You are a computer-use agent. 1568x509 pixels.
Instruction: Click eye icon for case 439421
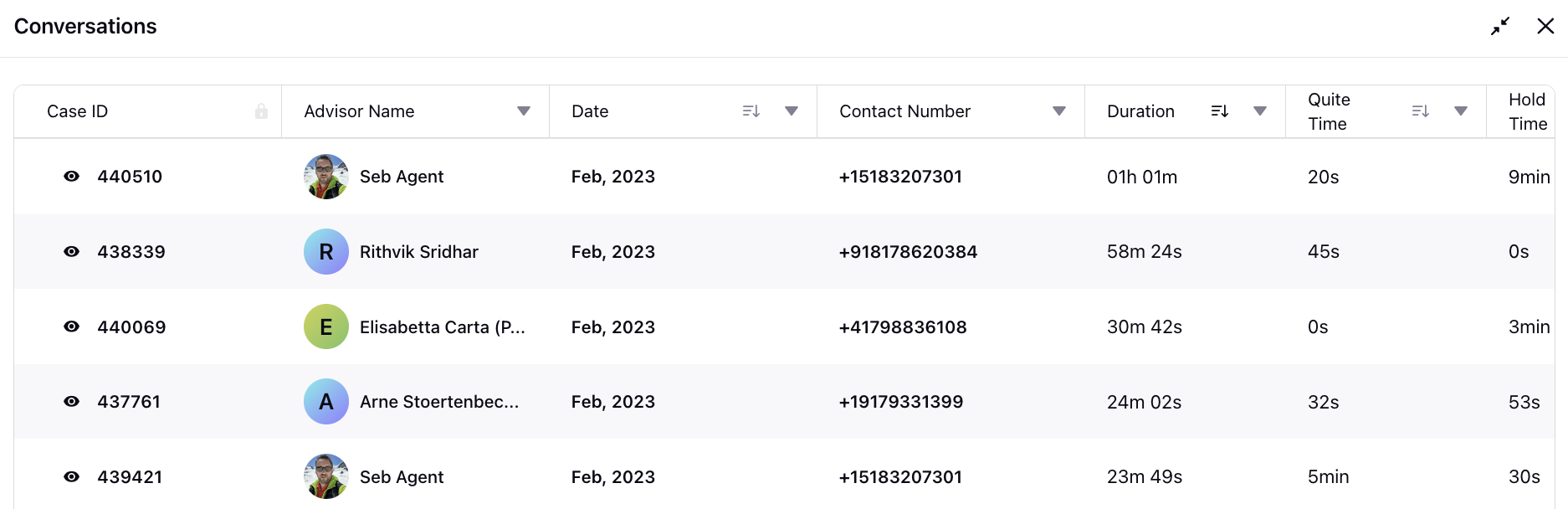click(x=72, y=477)
